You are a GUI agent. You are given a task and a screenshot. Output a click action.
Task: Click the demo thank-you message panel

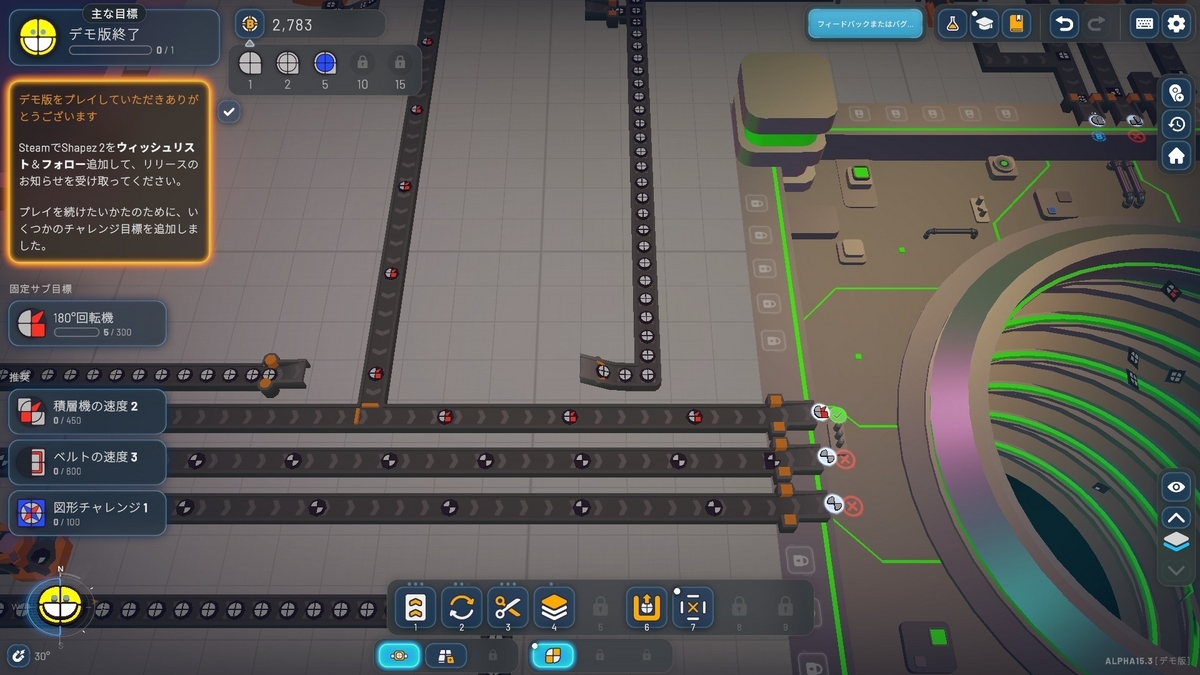click(x=110, y=172)
